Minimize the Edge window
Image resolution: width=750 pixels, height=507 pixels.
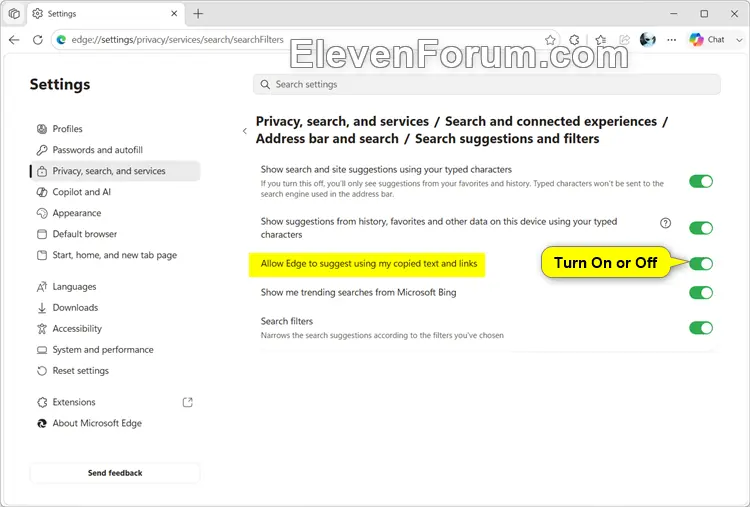pos(674,14)
